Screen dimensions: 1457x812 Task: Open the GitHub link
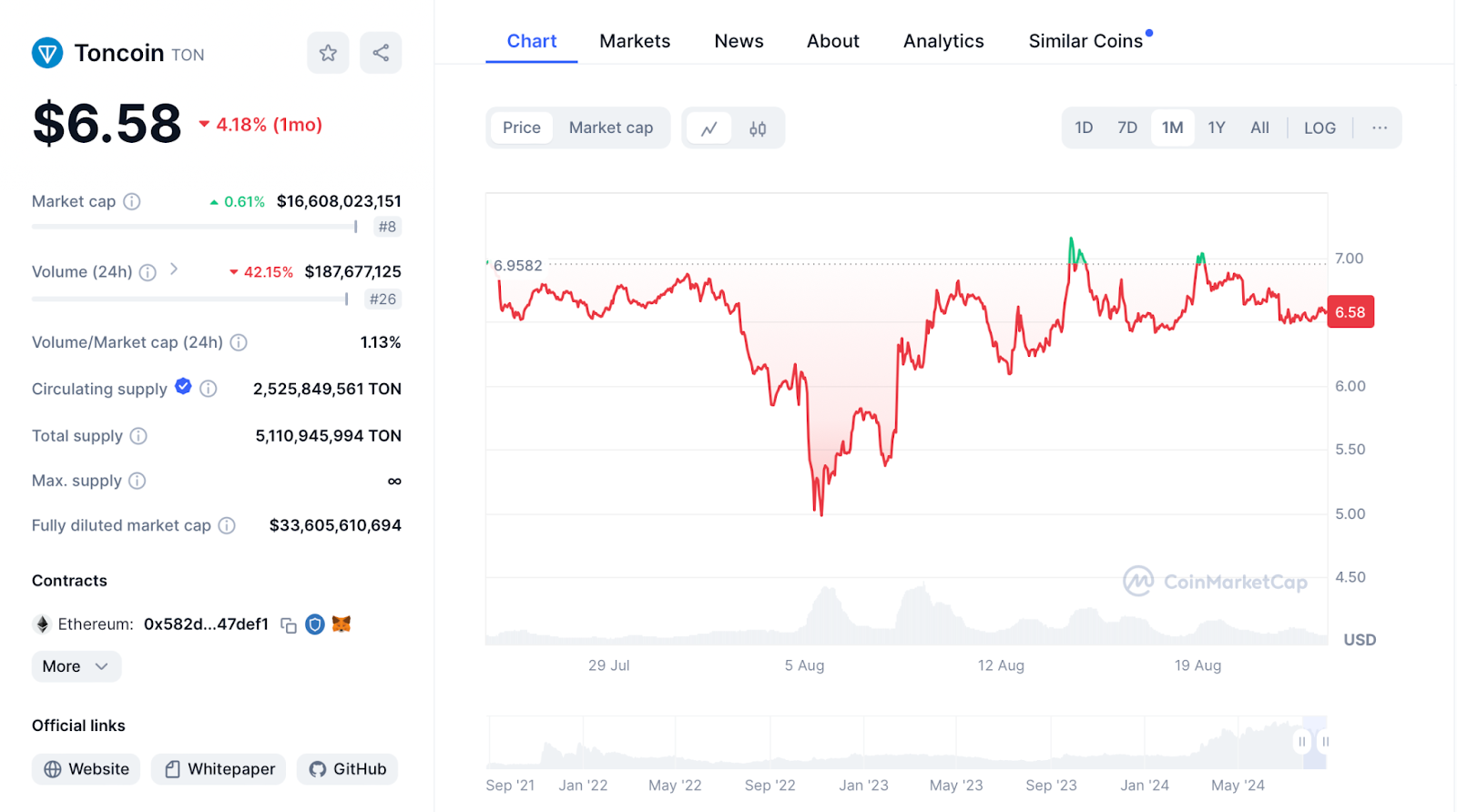pos(347,769)
